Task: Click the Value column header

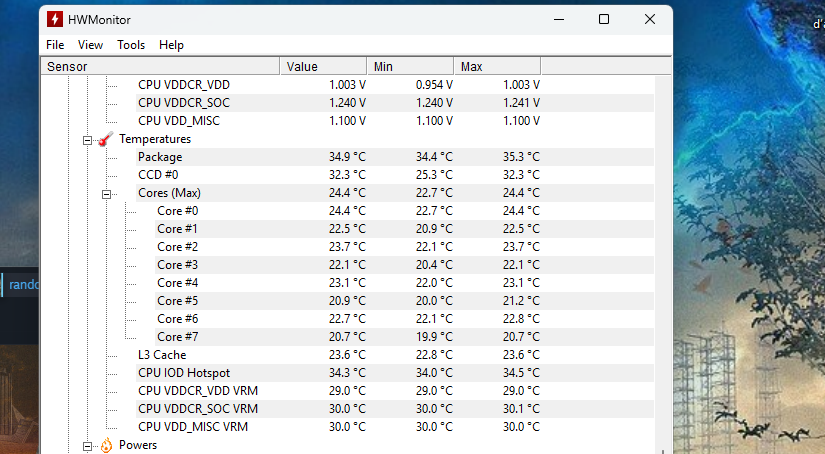Action: point(324,66)
